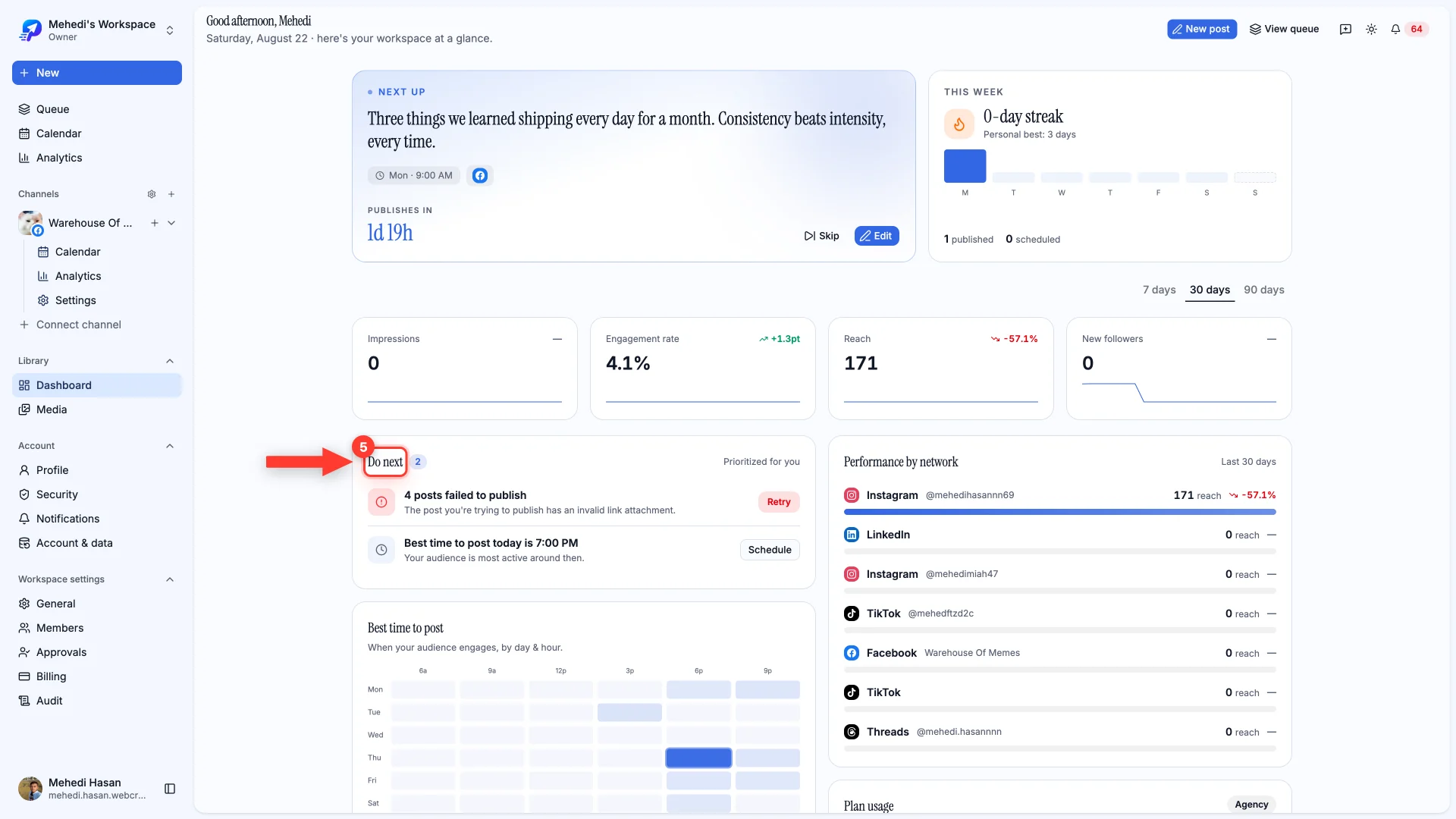
Task: Select darkest Thu 6p heatmap cell
Action: tap(698, 758)
